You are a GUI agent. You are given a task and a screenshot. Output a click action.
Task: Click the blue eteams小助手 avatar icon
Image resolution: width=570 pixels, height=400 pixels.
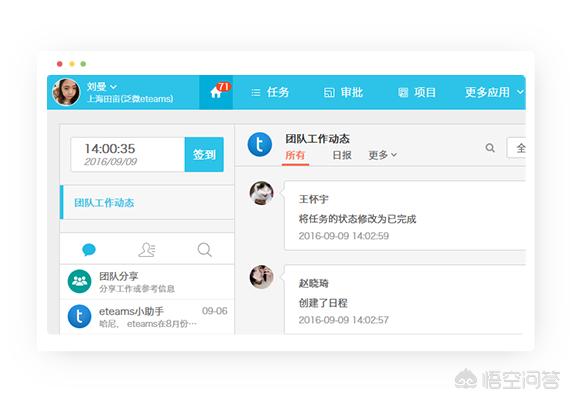79,316
